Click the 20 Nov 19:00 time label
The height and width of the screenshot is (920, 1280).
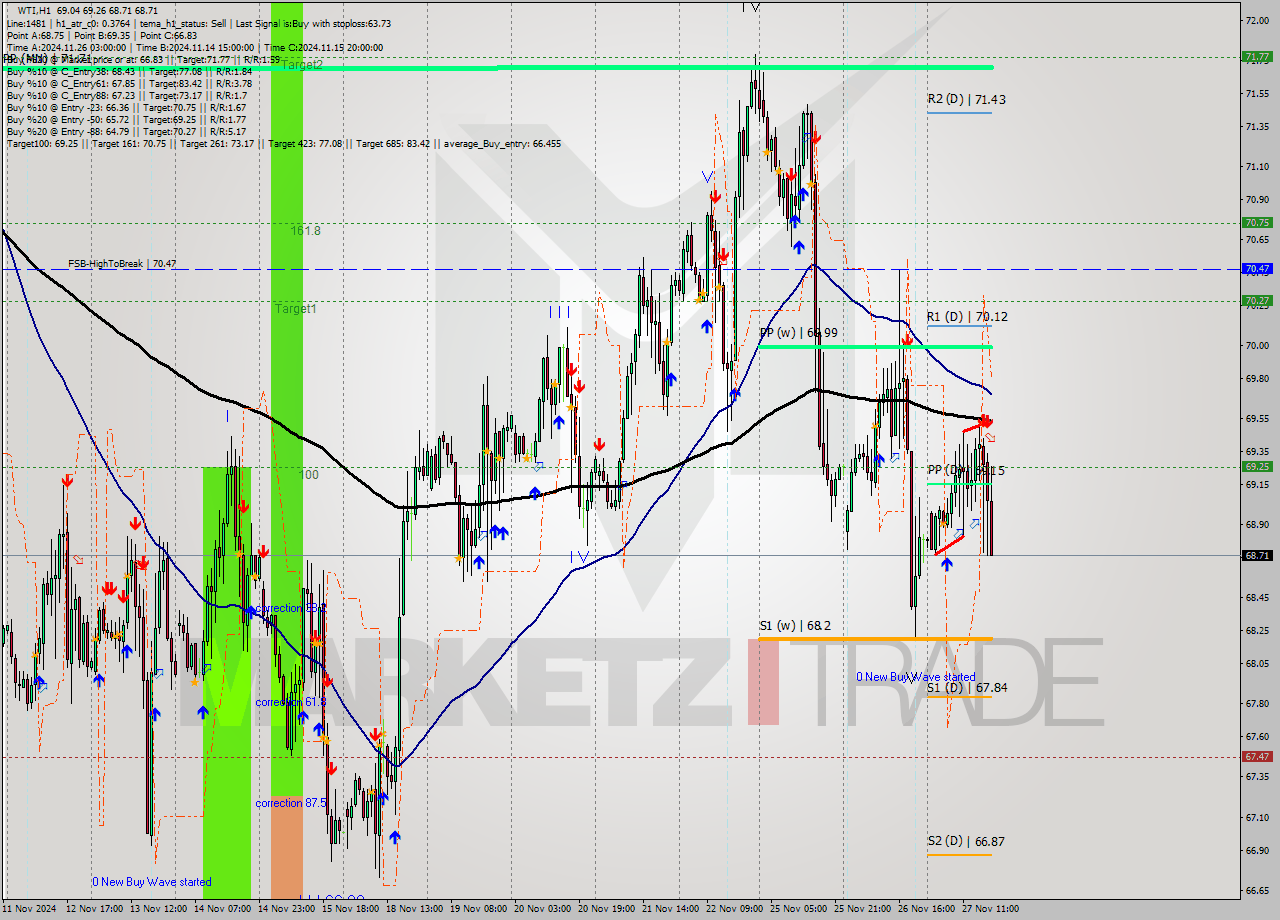point(607,909)
